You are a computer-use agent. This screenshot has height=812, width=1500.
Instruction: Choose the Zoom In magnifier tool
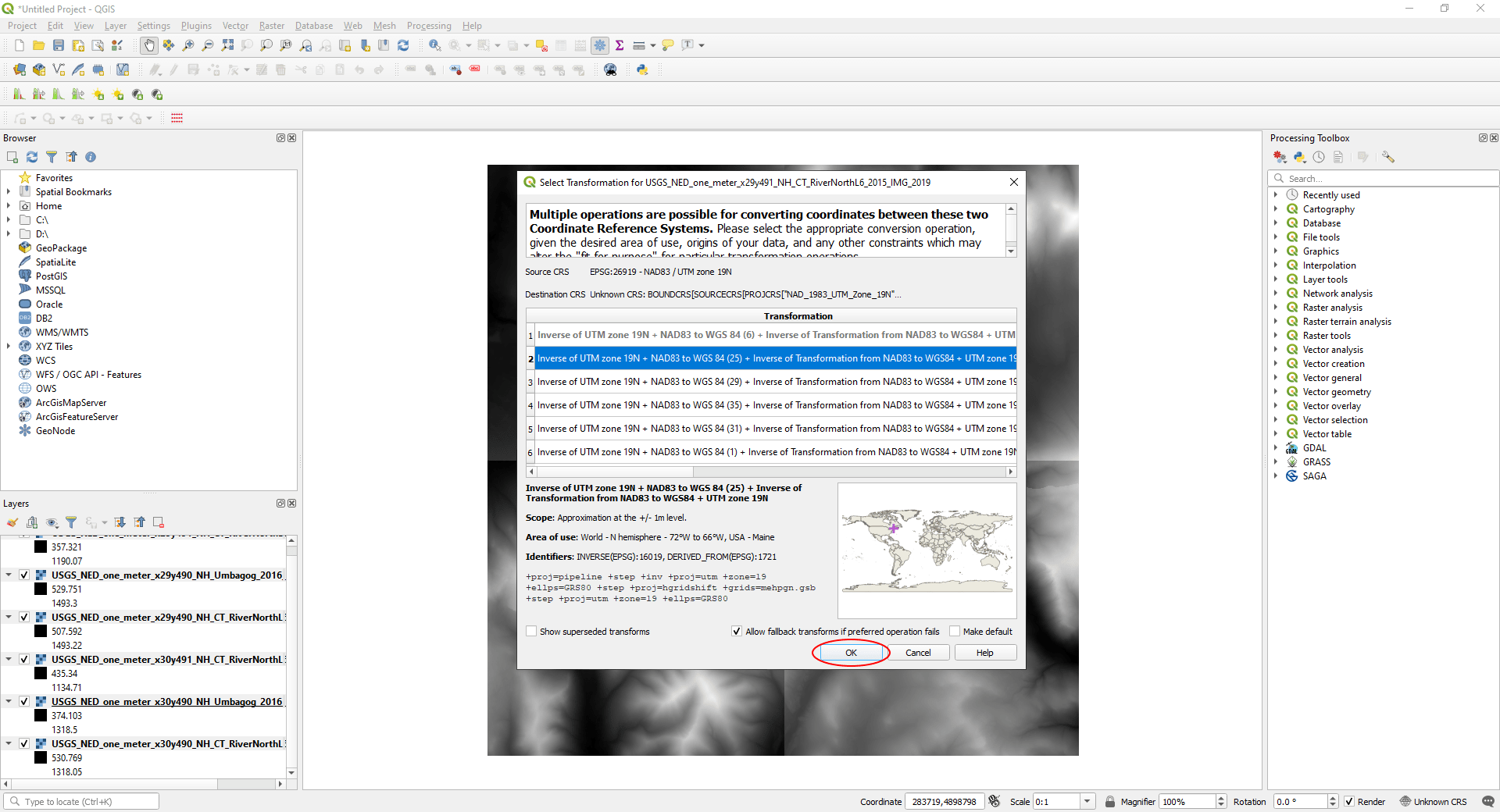point(188,45)
